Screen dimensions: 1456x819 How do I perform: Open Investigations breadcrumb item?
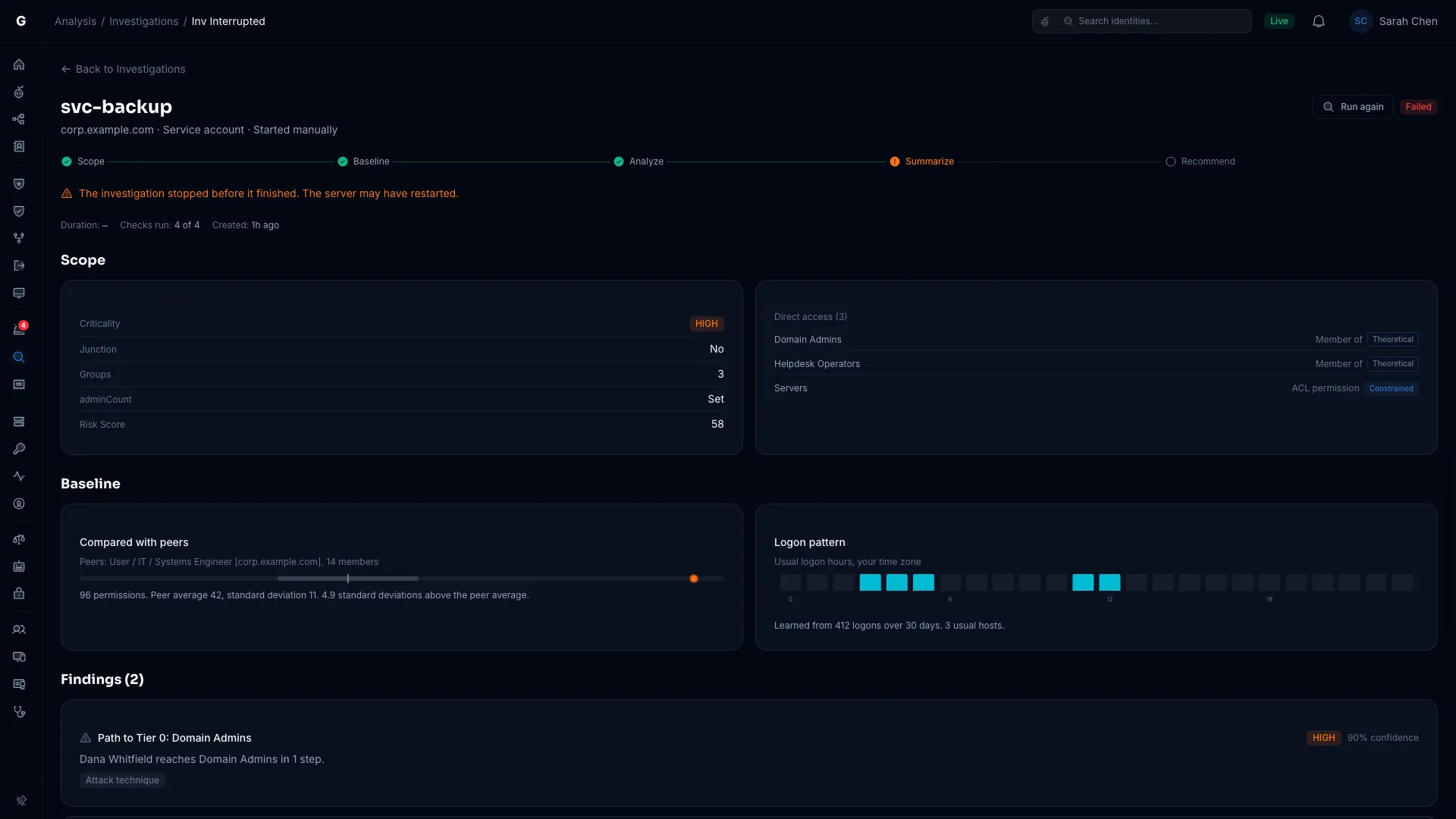(x=144, y=21)
